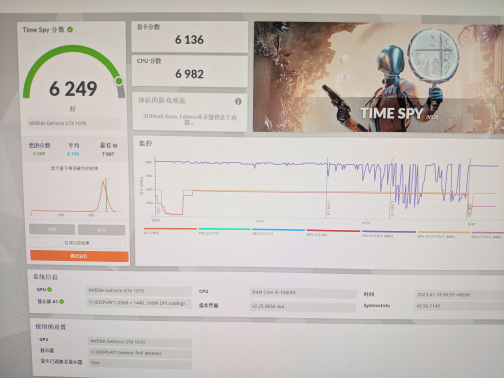
Task: Click the info icon in estimated game performance card
Action: pos(238,101)
